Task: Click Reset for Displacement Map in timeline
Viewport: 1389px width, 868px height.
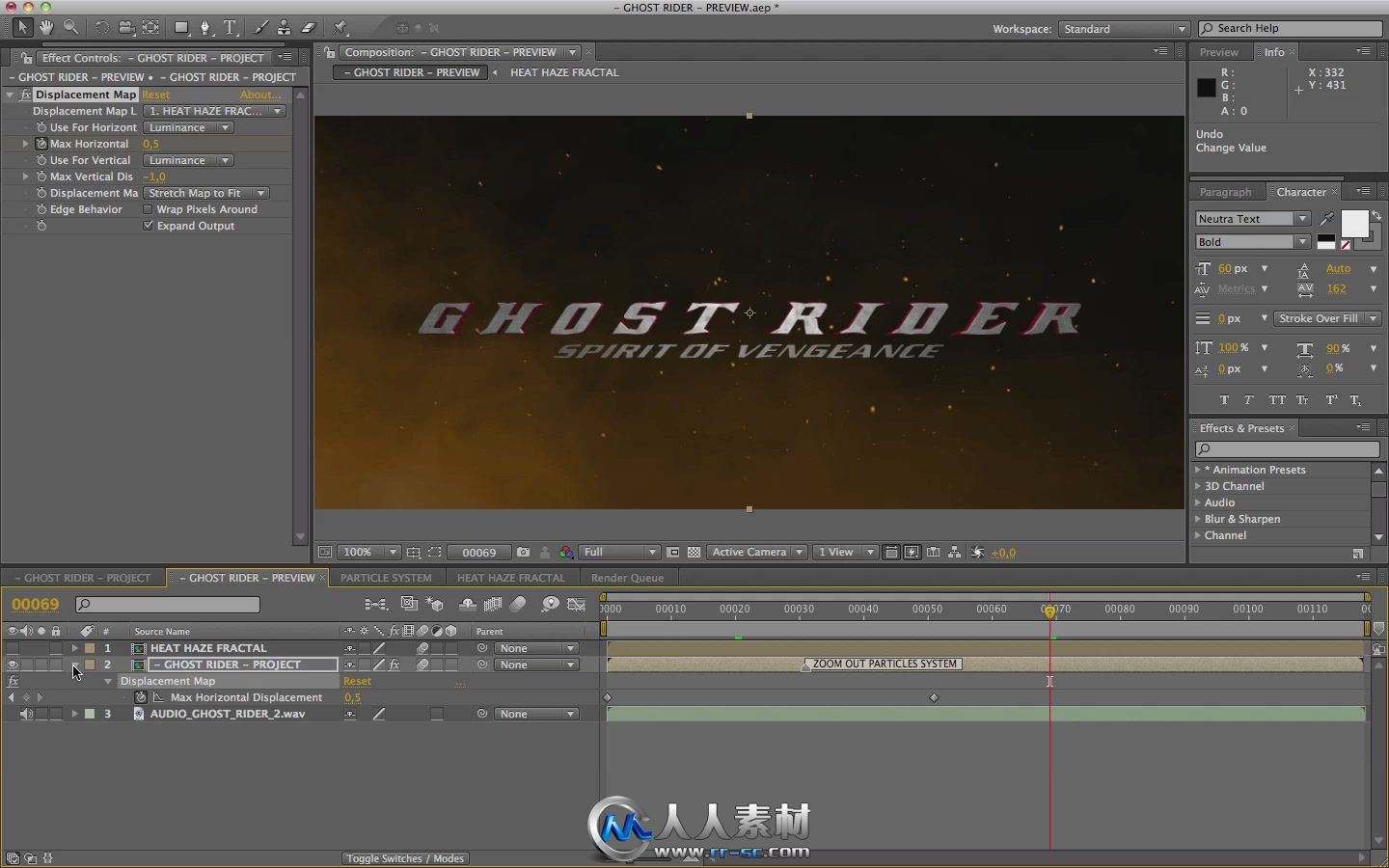Action: click(357, 681)
